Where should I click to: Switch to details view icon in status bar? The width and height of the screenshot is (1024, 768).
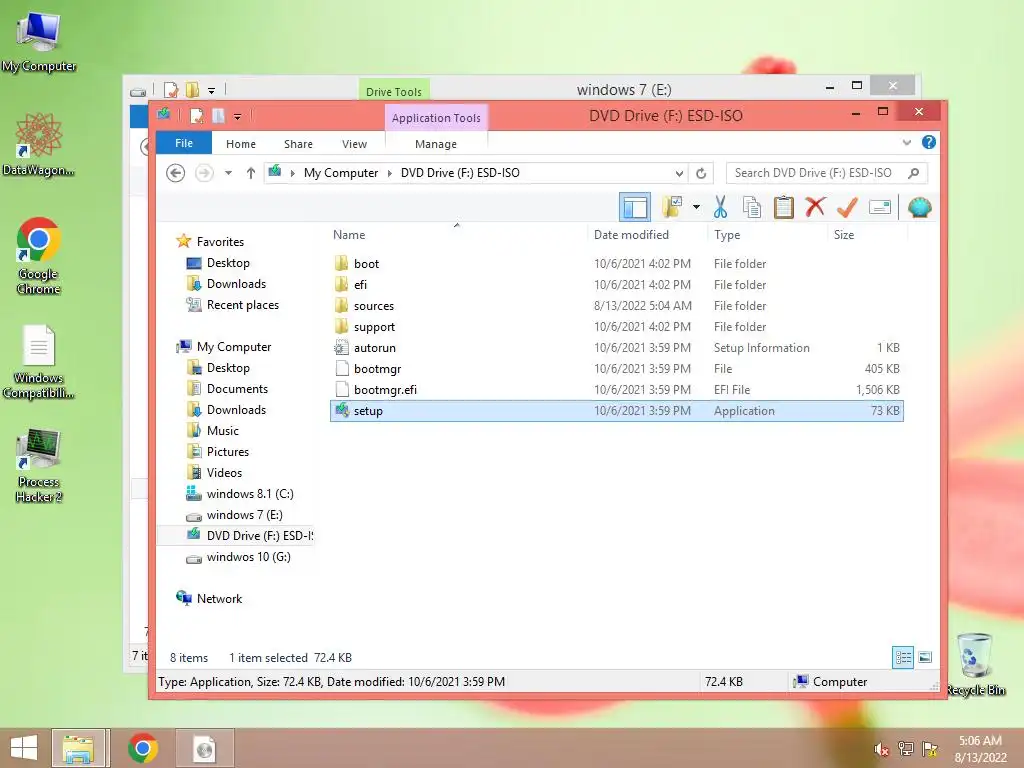(x=903, y=657)
